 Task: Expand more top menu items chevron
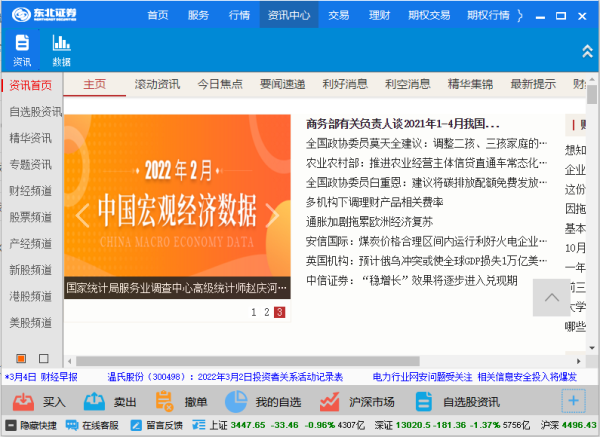pos(520,15)
